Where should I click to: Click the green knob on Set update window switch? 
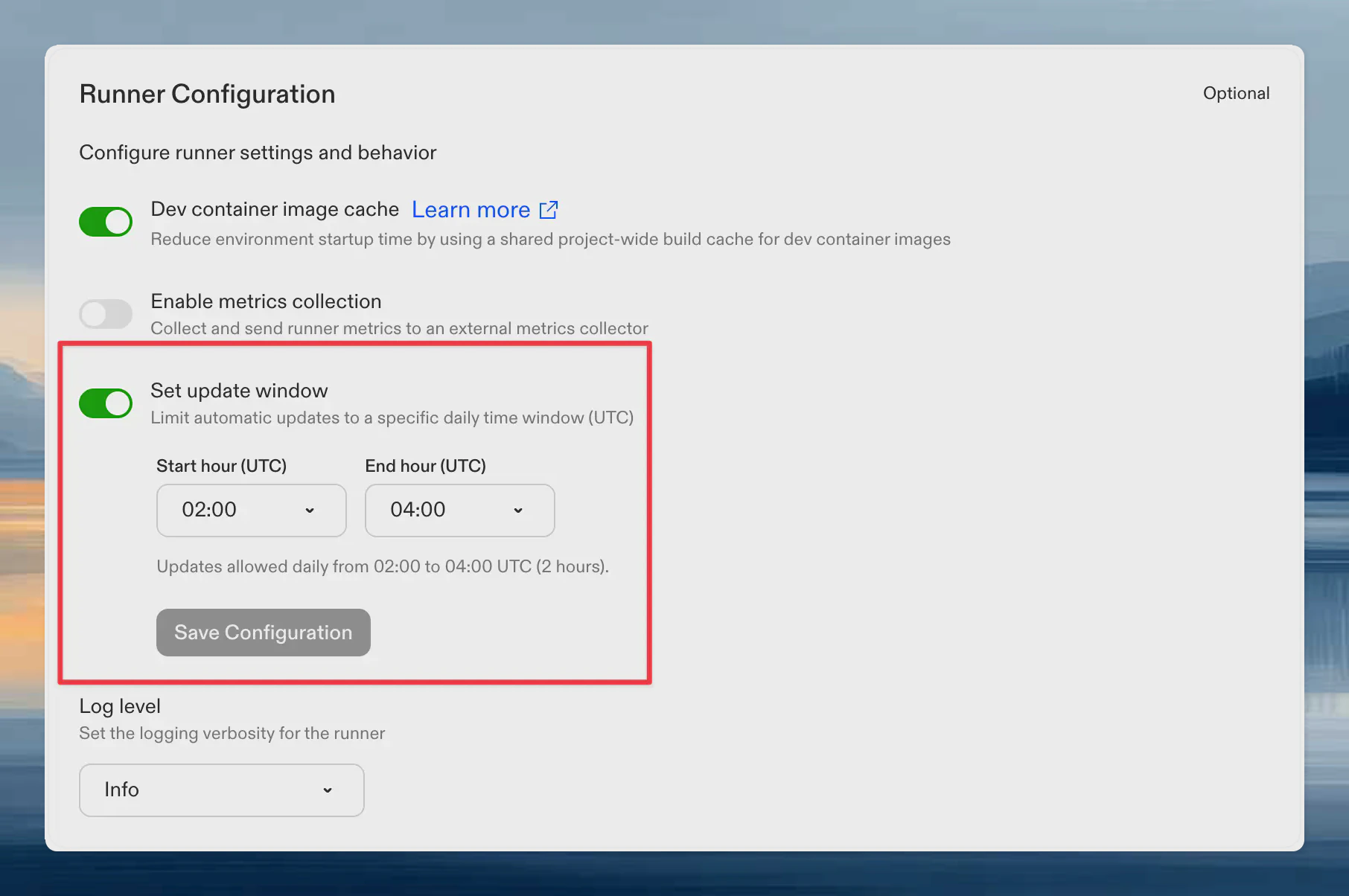[x=117, y=403]
